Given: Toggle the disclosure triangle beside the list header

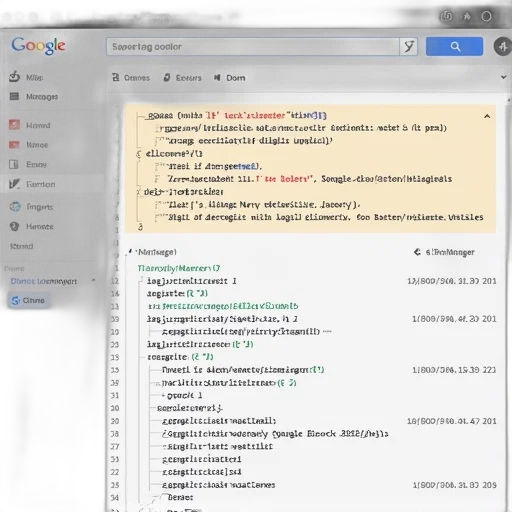Looking at the screenshot, I should coord(129,252).
